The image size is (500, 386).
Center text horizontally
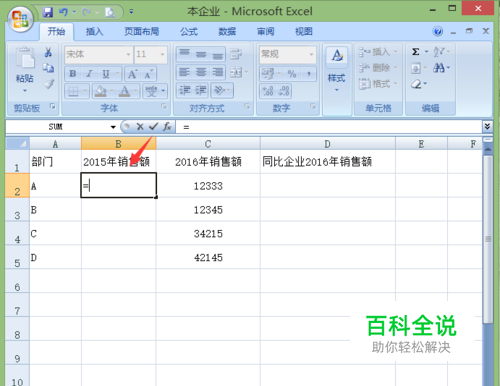click(x=201, y=72)
